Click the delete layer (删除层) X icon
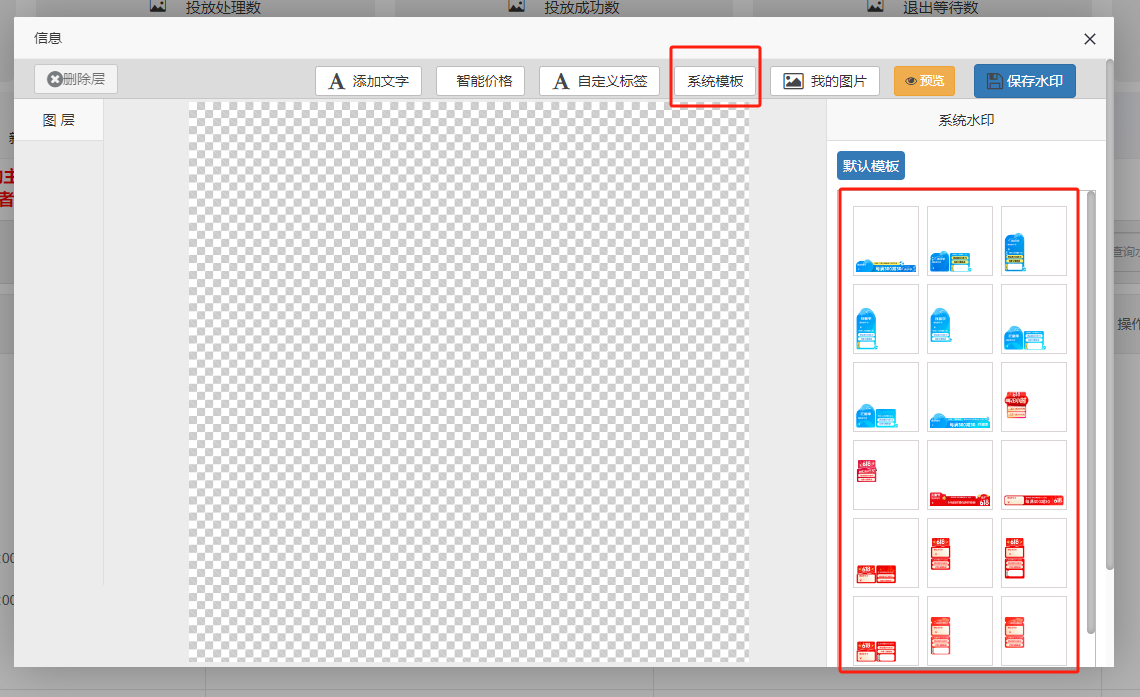This screenshot has height=697, width=1140. click(54, 79)
